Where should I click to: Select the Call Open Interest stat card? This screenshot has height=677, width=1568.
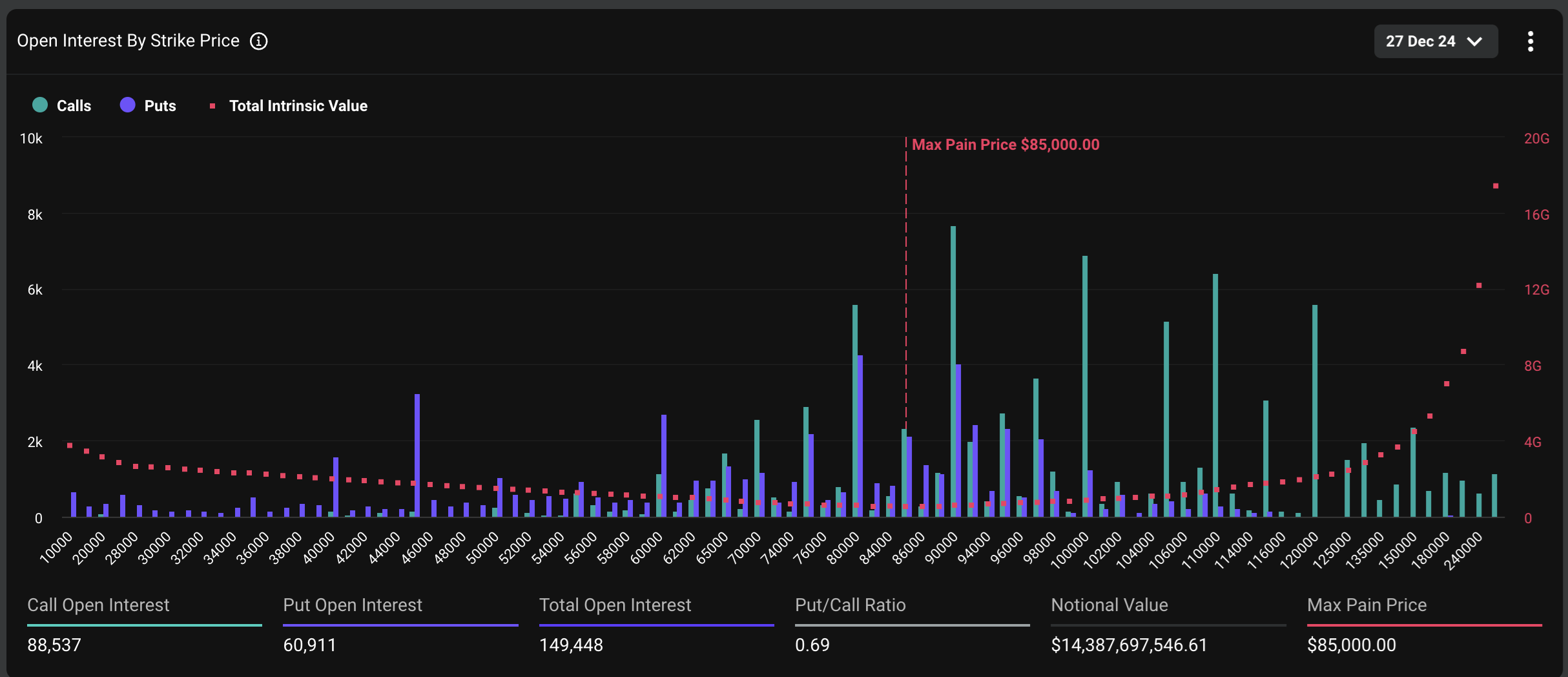pyautogui.click(x=143, y=623)
